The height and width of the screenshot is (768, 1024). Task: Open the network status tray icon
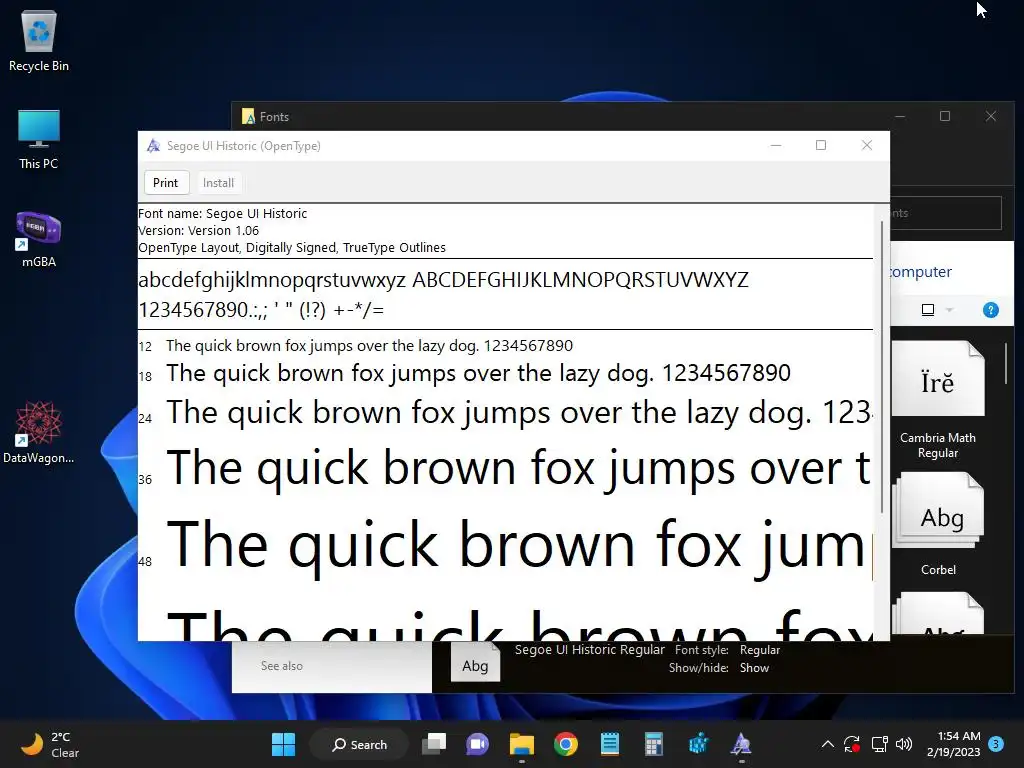880,744
